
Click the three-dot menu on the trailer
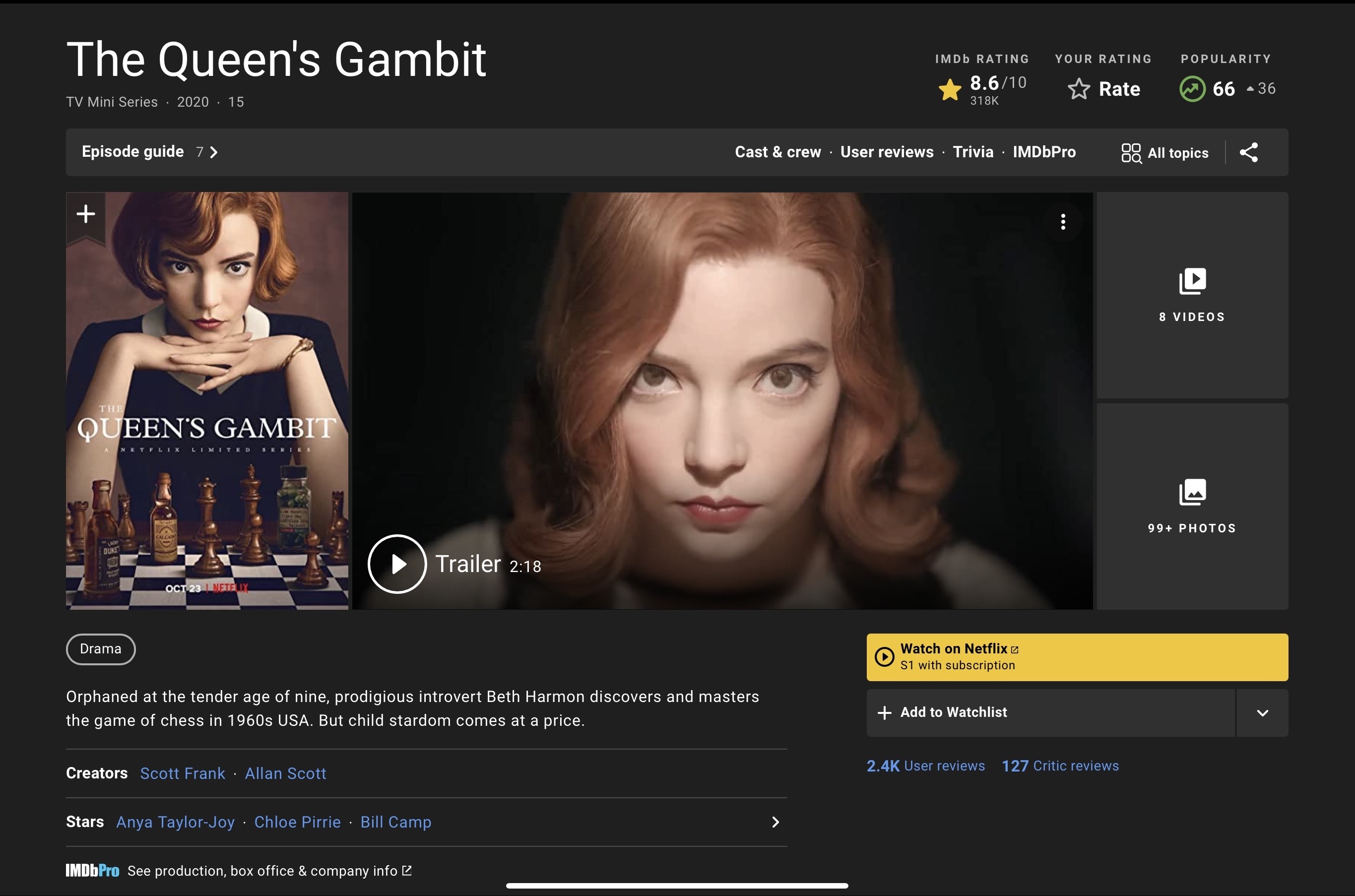tap(1063, 222)
